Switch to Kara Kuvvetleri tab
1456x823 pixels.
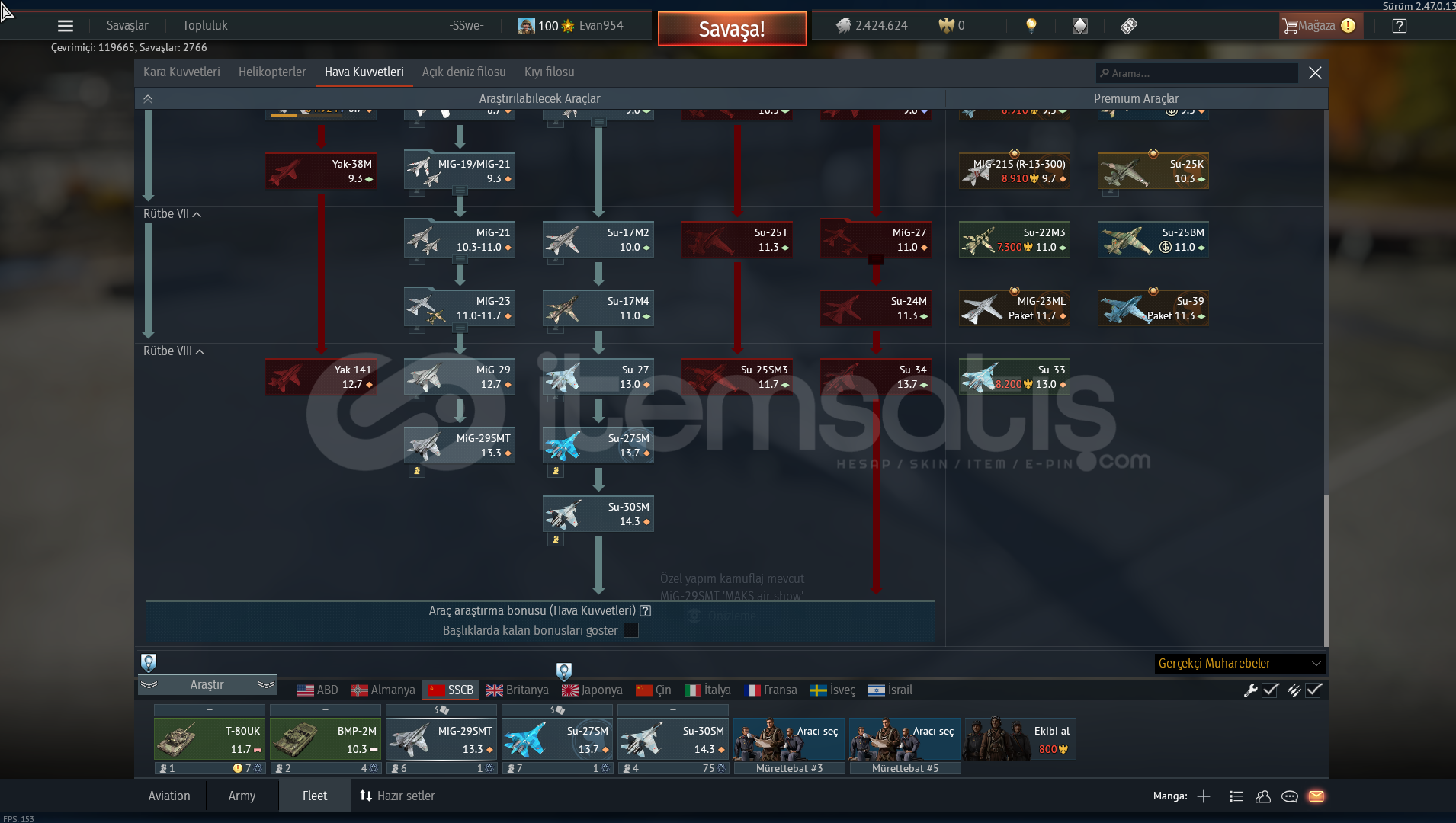181,72
